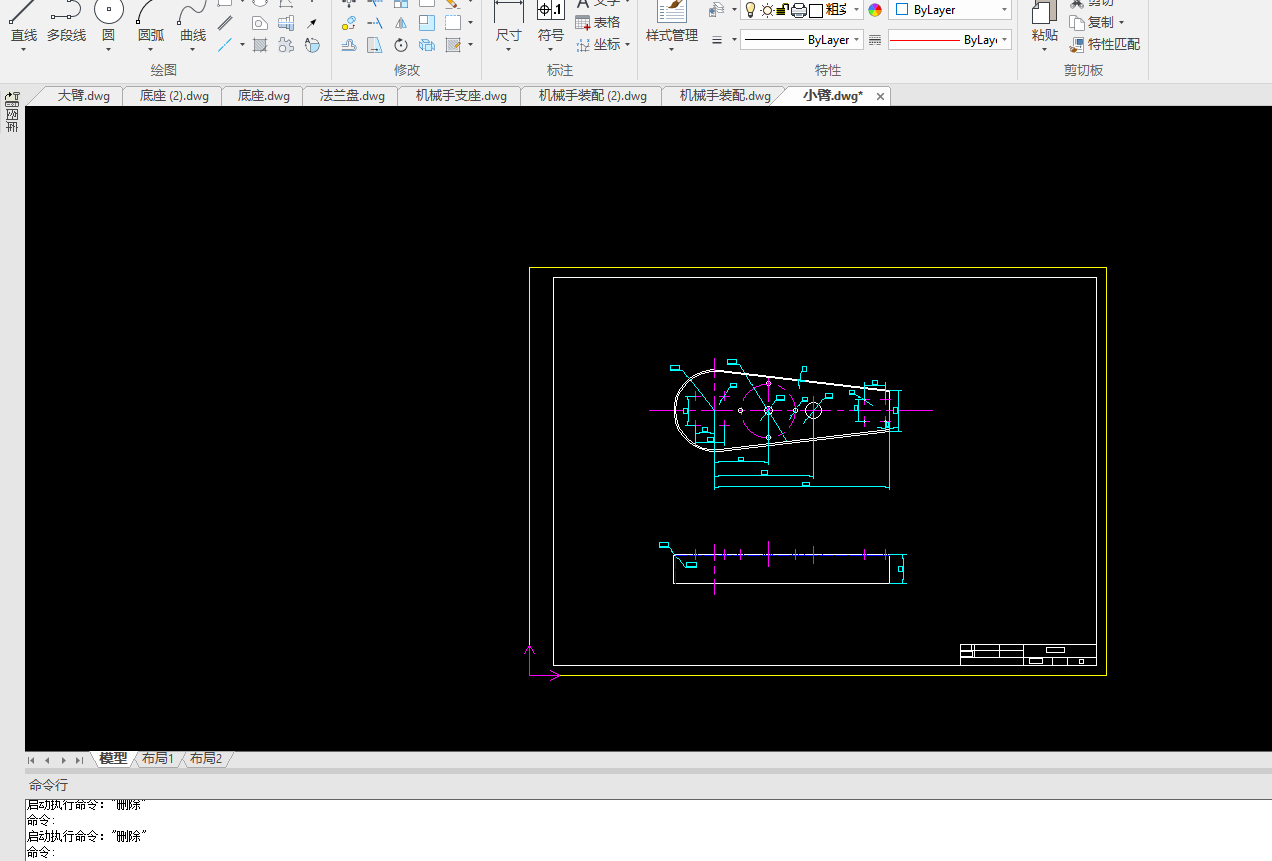The height and width of the screenshot is (861, 1272).
Task: Toggle the layer freeze sun icon
Action: [x=766, y=10]
